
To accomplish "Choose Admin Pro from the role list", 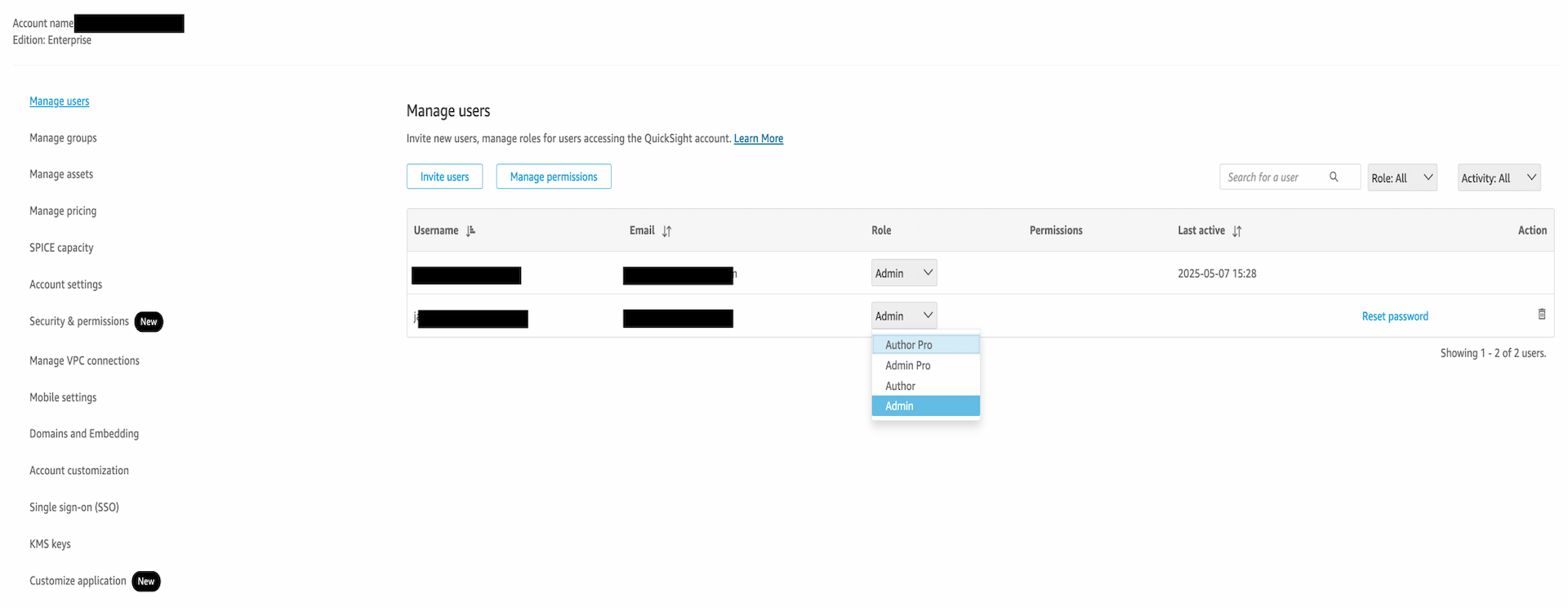I will (926, 365).
